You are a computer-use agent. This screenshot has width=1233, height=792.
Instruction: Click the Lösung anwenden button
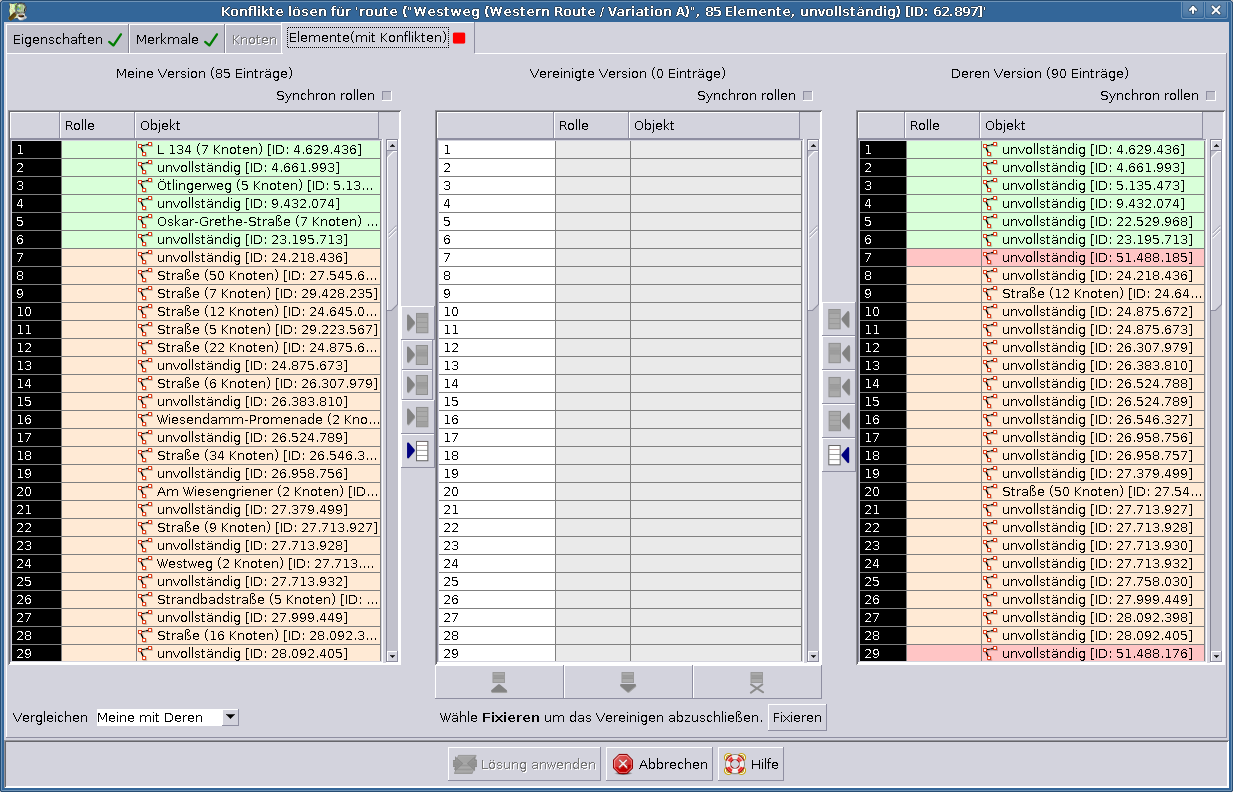pos(525,764)
